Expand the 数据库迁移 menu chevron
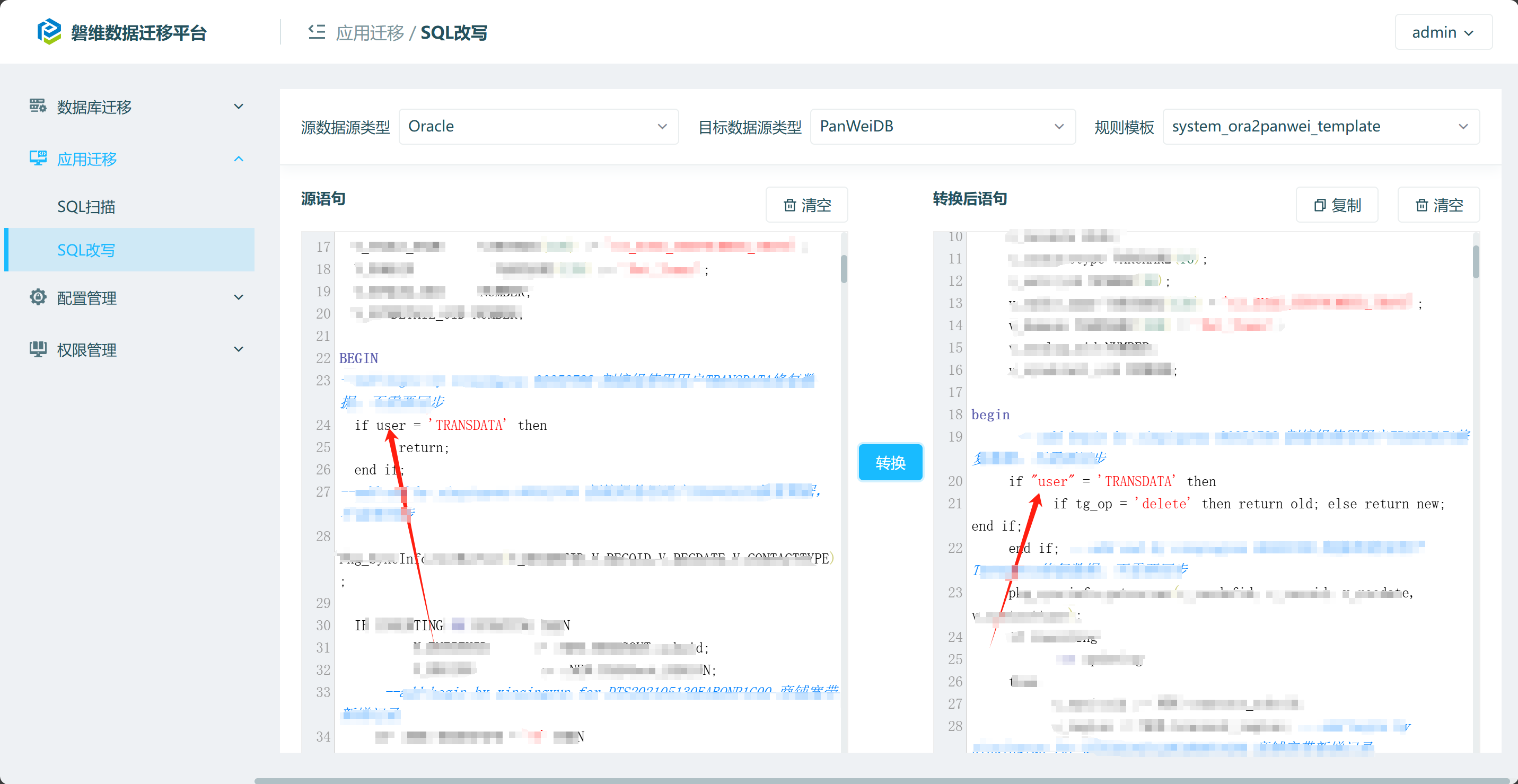Image resolution: width=1518 pixels, height=784 pixels. tap(239, 107)
